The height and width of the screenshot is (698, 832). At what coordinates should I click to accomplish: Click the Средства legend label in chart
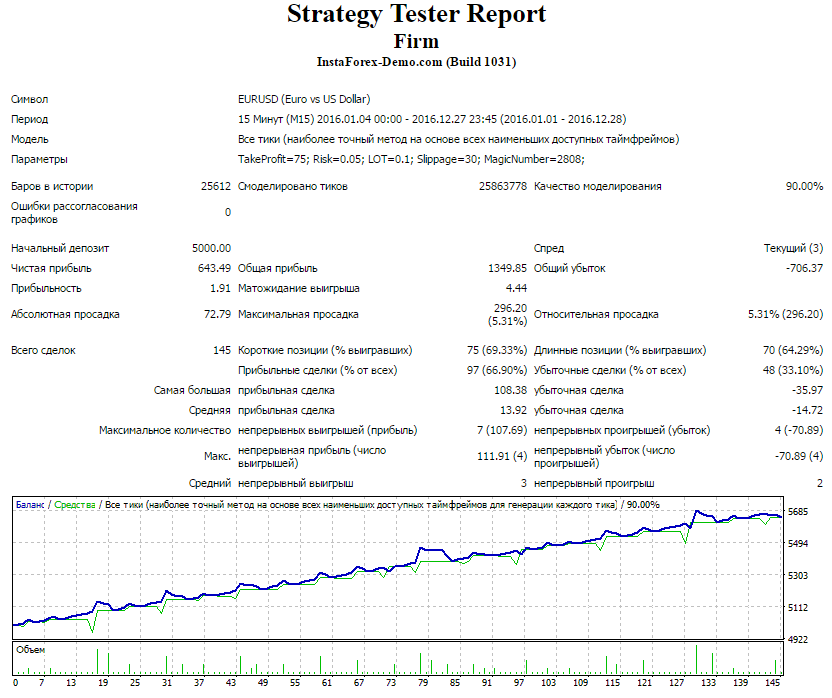point(75,505)
